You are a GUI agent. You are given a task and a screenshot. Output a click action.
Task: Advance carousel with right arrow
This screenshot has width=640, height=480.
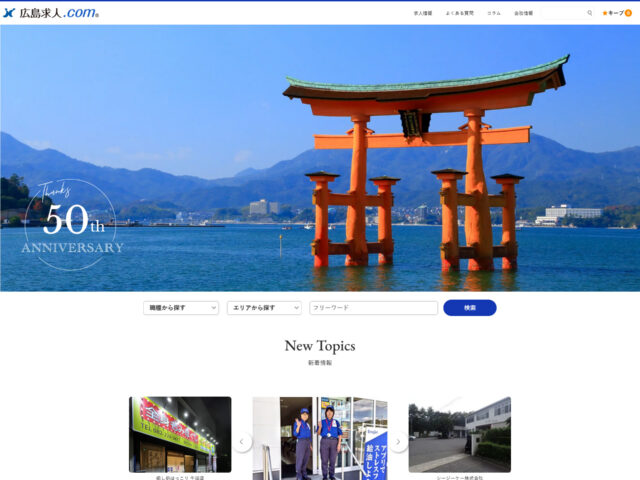[398, 442]
